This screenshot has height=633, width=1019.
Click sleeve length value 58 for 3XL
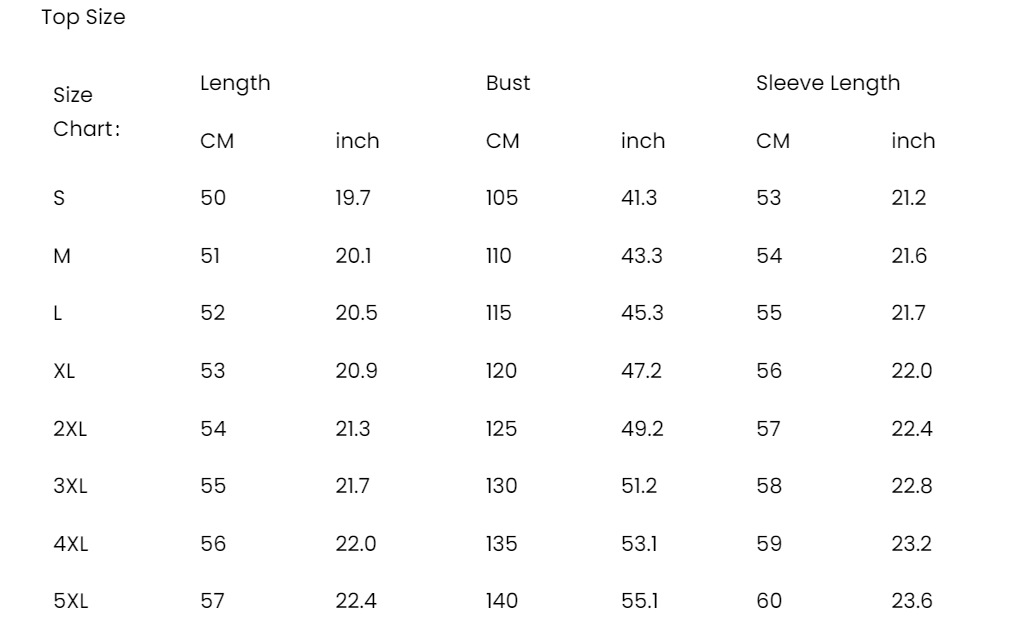[769, 487]
